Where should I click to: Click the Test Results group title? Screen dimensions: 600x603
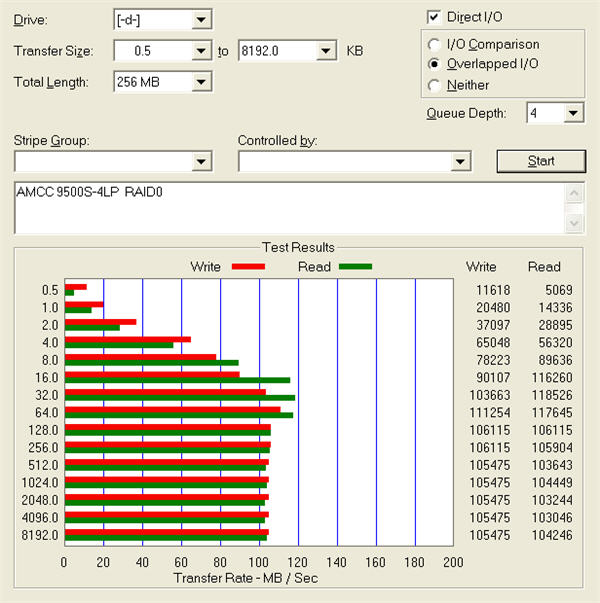[x=298, y=247]
